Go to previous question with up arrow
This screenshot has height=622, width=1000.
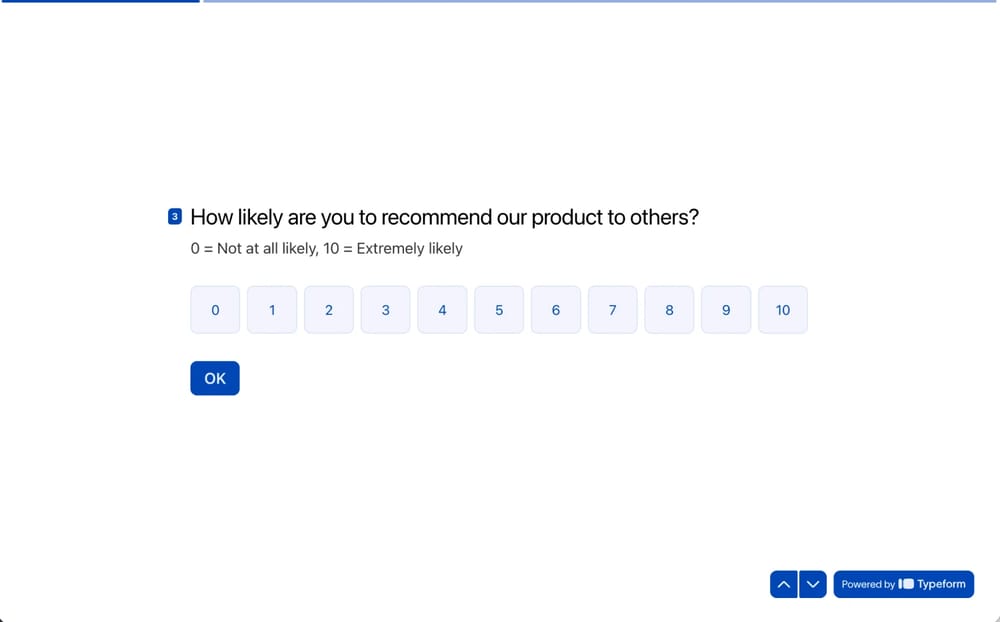[784, 584]
